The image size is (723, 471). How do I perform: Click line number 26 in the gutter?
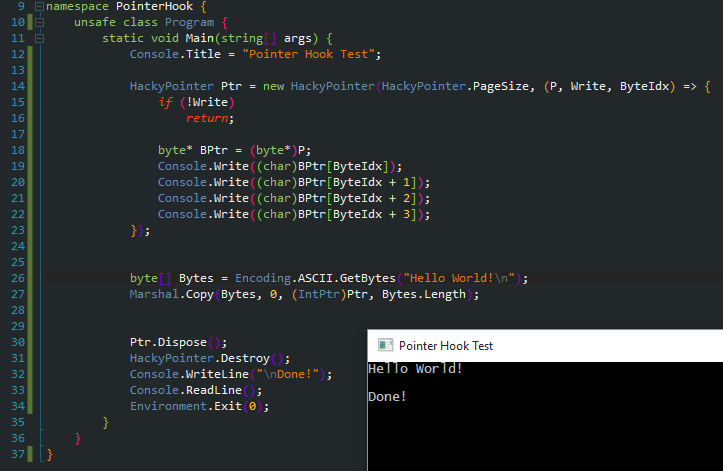(18, 278)
